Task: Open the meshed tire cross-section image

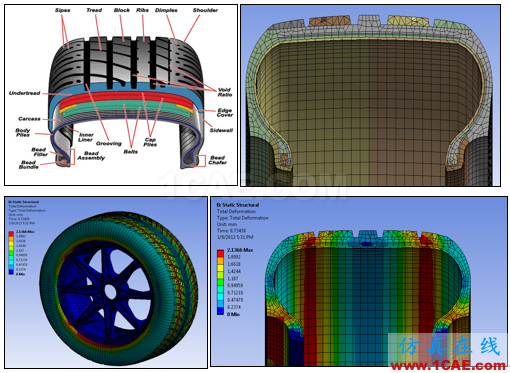Action: (370, 95)
